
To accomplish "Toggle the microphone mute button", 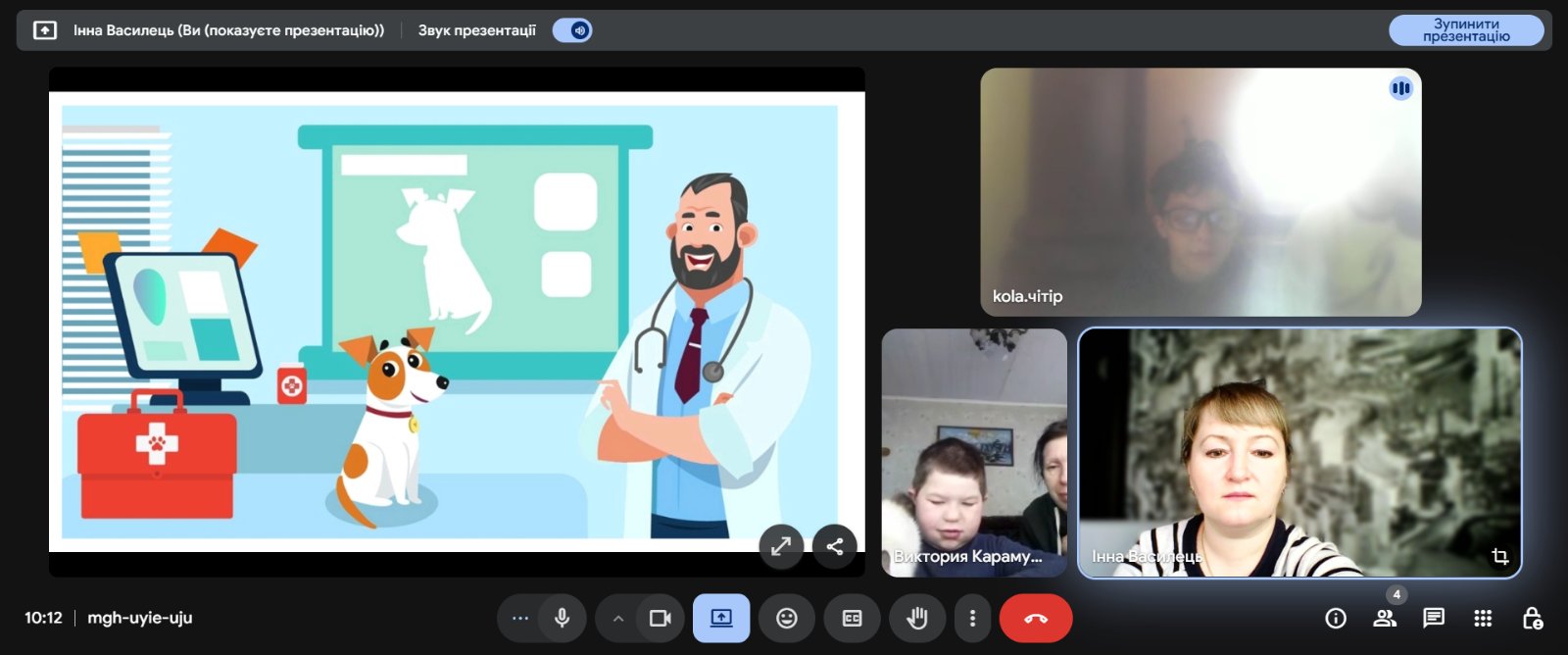I will pos(563,619).
